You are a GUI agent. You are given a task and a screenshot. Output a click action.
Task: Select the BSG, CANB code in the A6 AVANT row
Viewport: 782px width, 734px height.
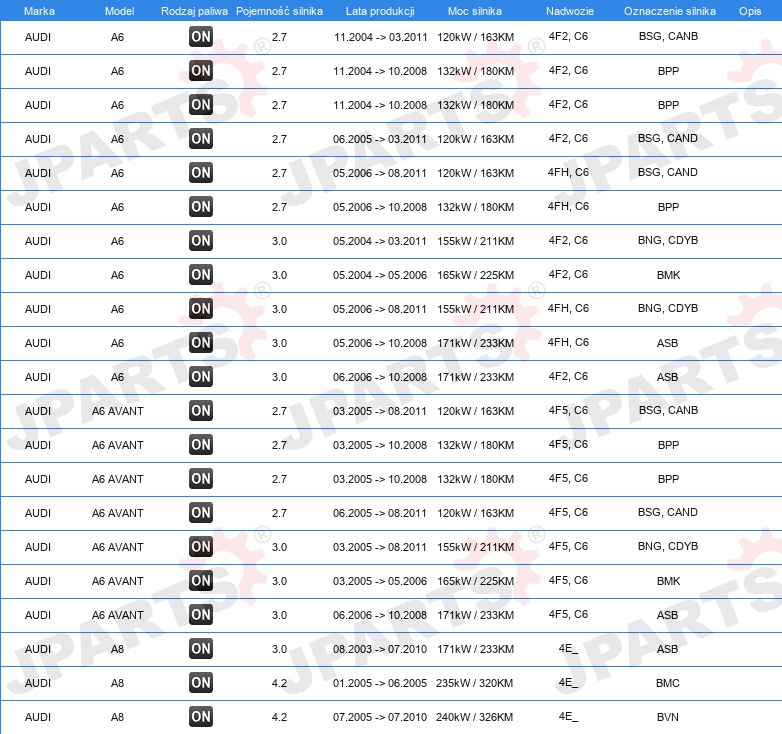[668, 410]
